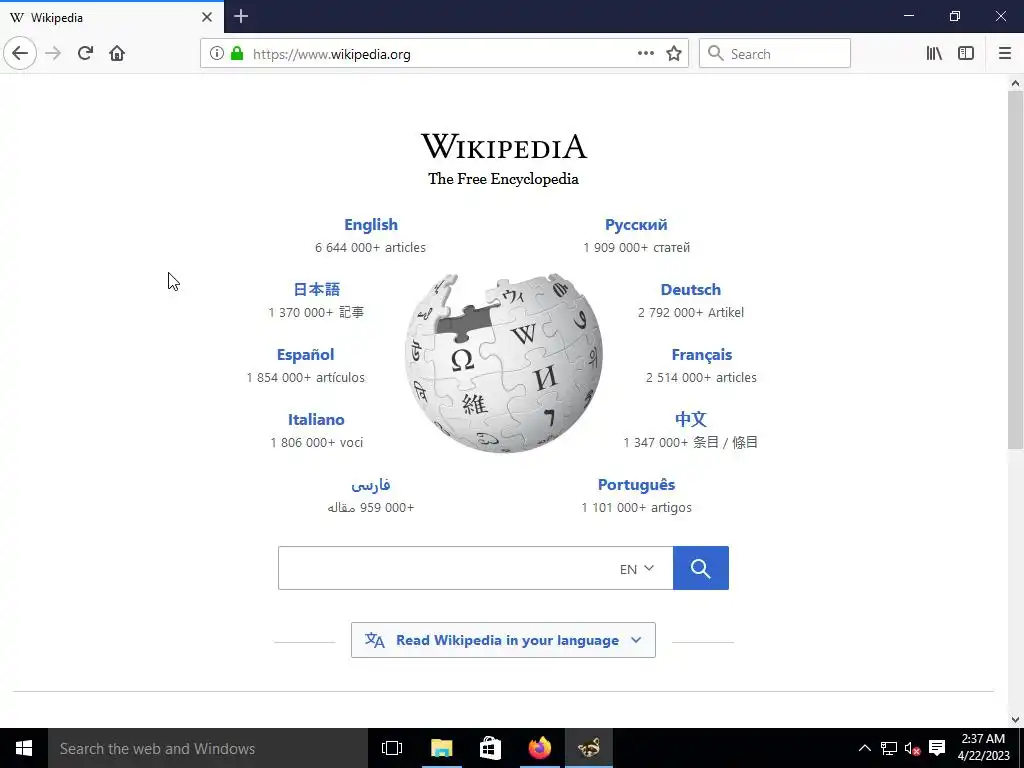This screenshot has height=768, width=1024.
Task: Click the forward navigation arrow
Action: coord(53,54)
